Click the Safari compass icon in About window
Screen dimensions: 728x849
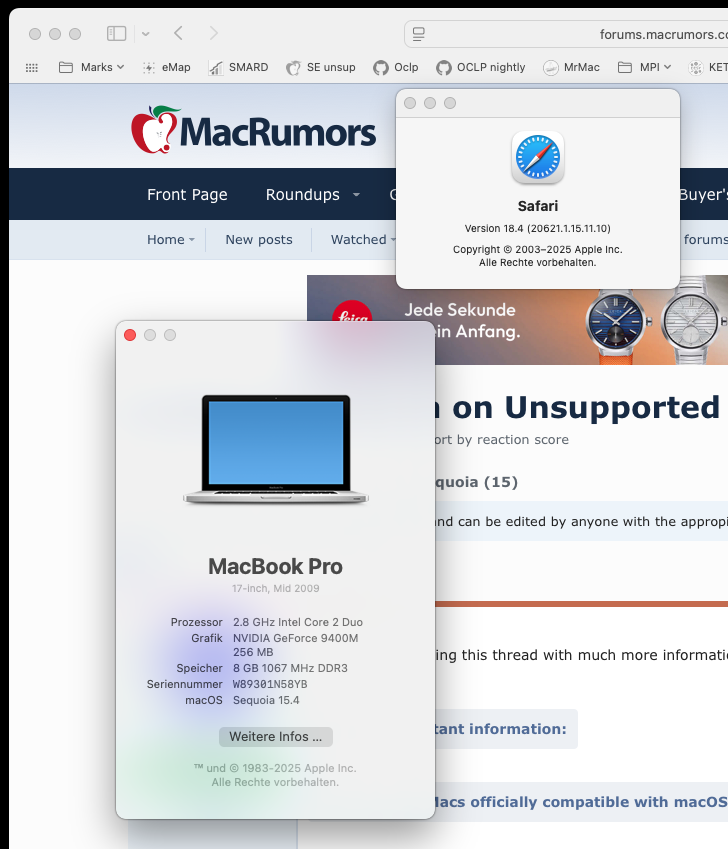tap(537, 157)
